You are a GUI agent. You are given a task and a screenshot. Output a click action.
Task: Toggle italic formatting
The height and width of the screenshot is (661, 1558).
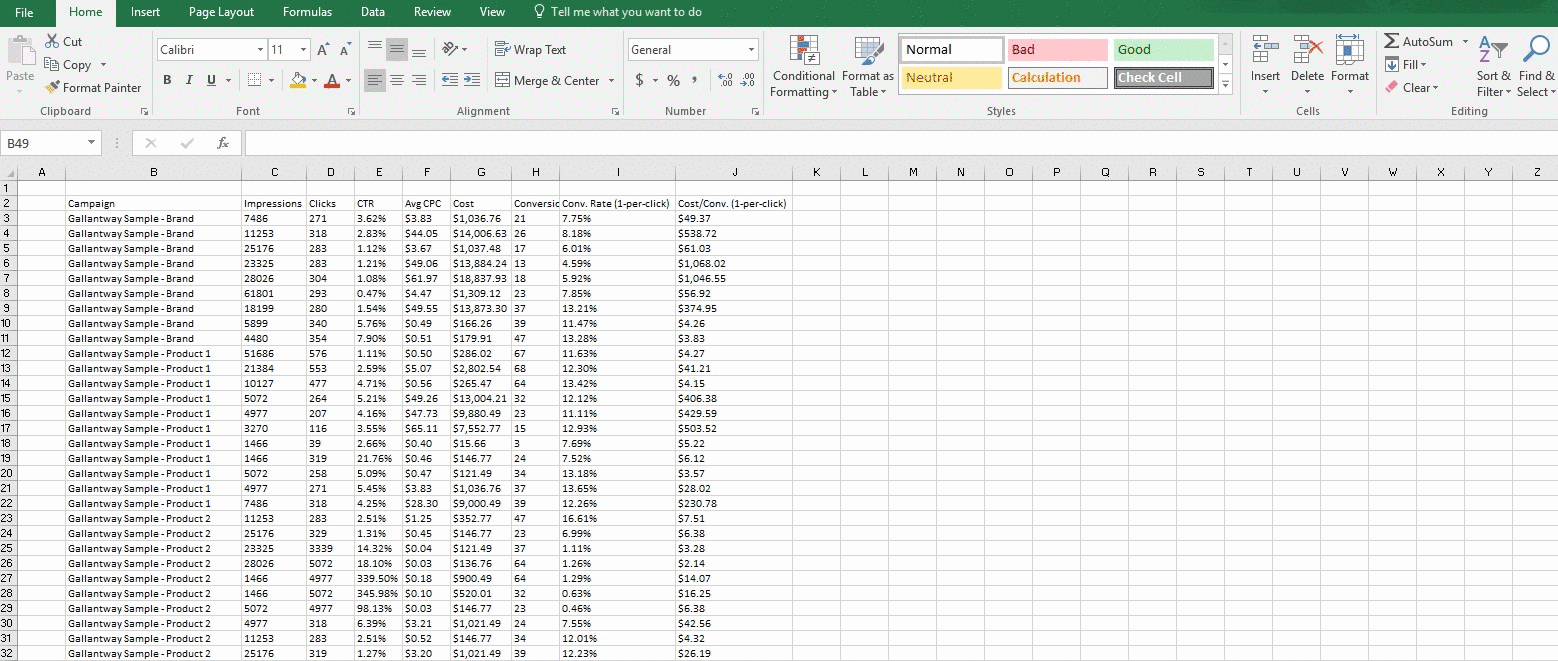(189, 80)
